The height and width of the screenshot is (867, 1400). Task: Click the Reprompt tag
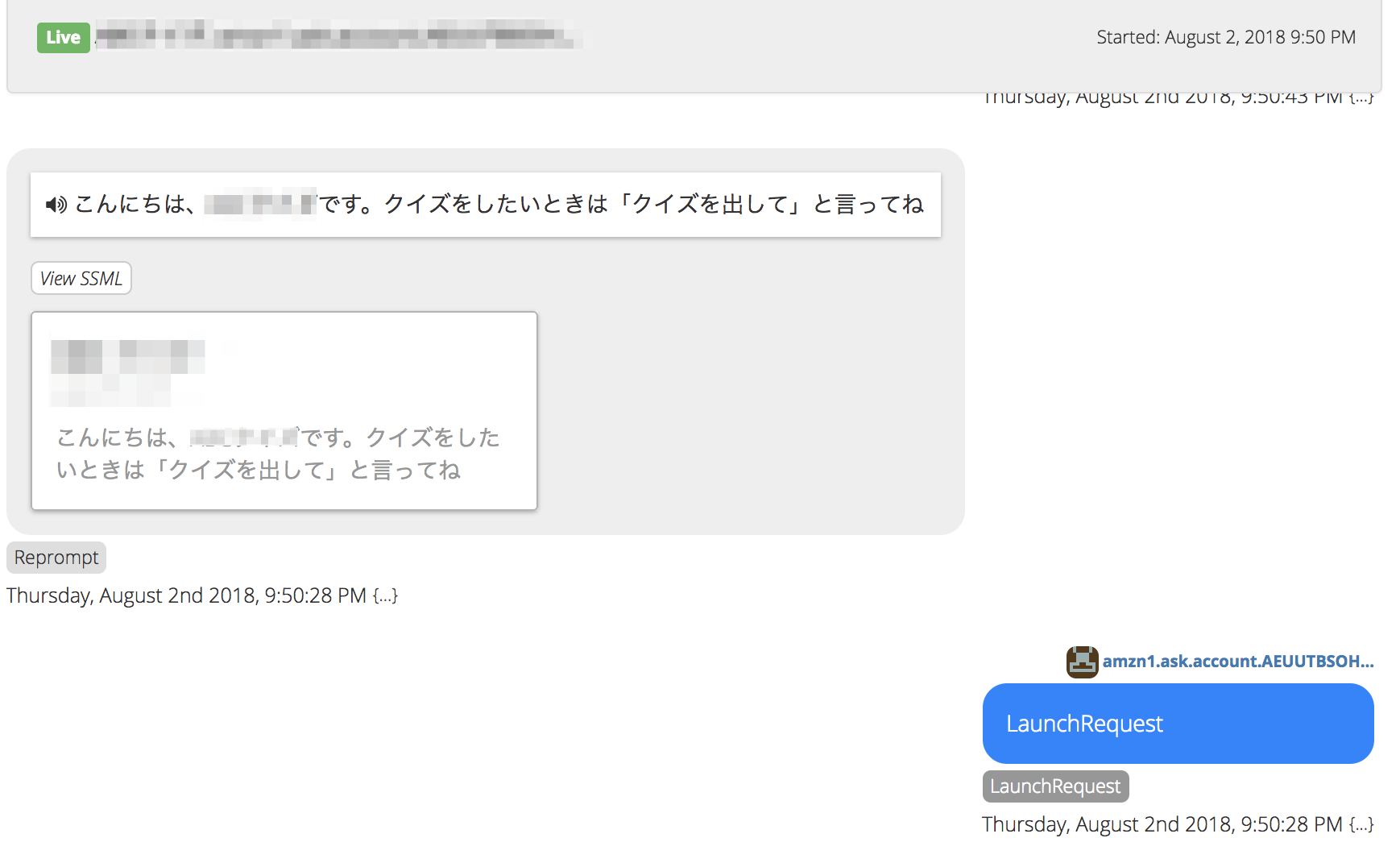(x=56, y=558)
